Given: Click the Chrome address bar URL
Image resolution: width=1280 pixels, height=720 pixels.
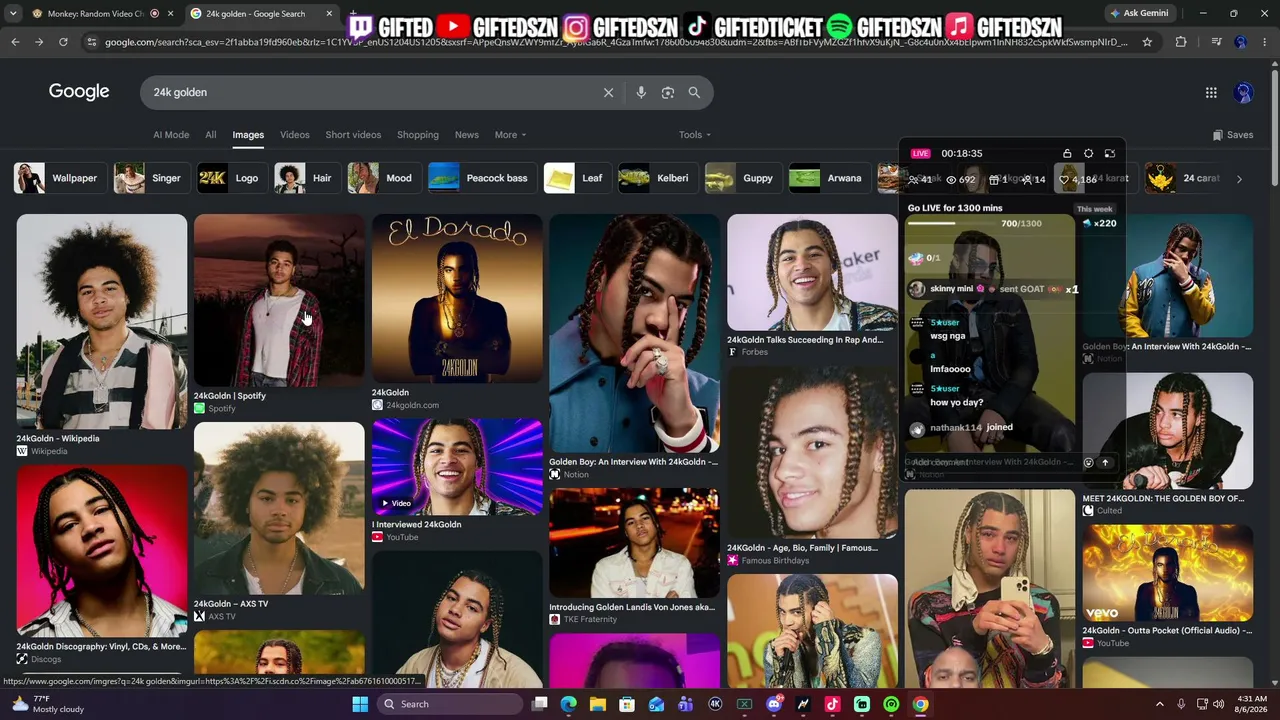Looking at the screenshot, I should point(615,42).
